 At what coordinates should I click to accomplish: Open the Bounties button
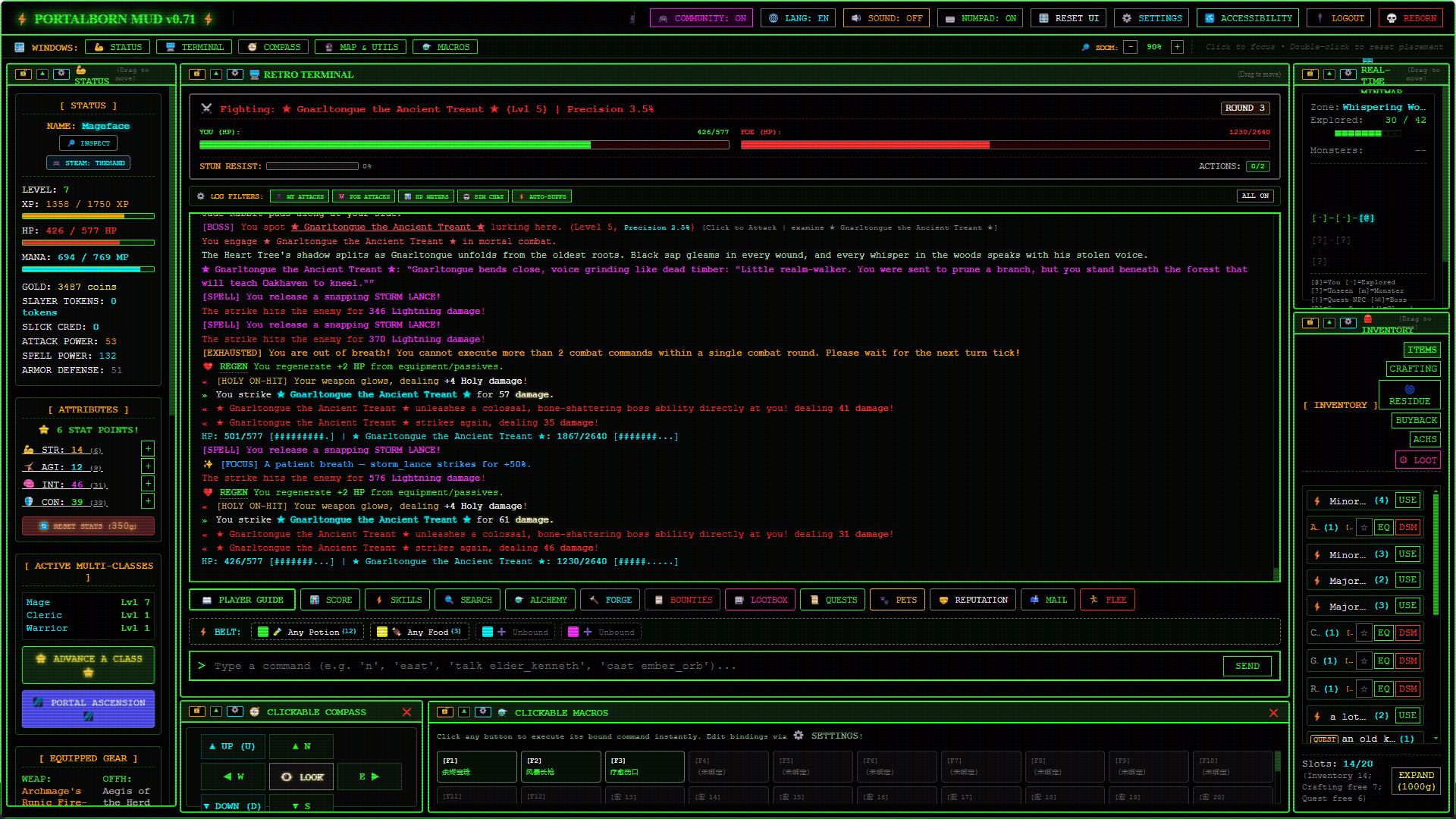click(x=682, y=600)
